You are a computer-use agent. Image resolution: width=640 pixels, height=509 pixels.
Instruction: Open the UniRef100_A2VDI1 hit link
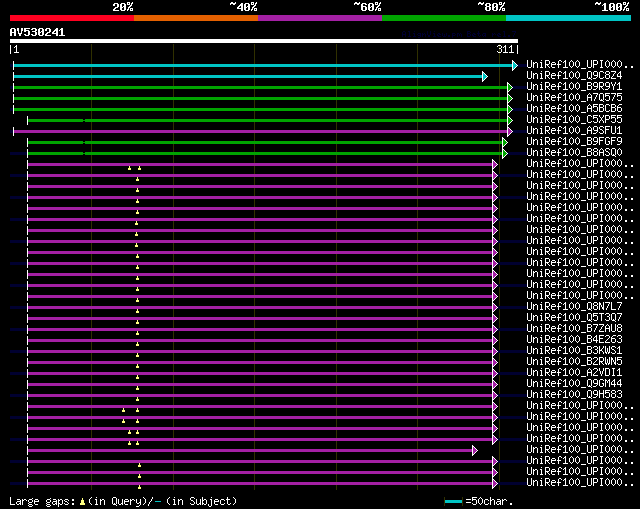coord(573,373)
